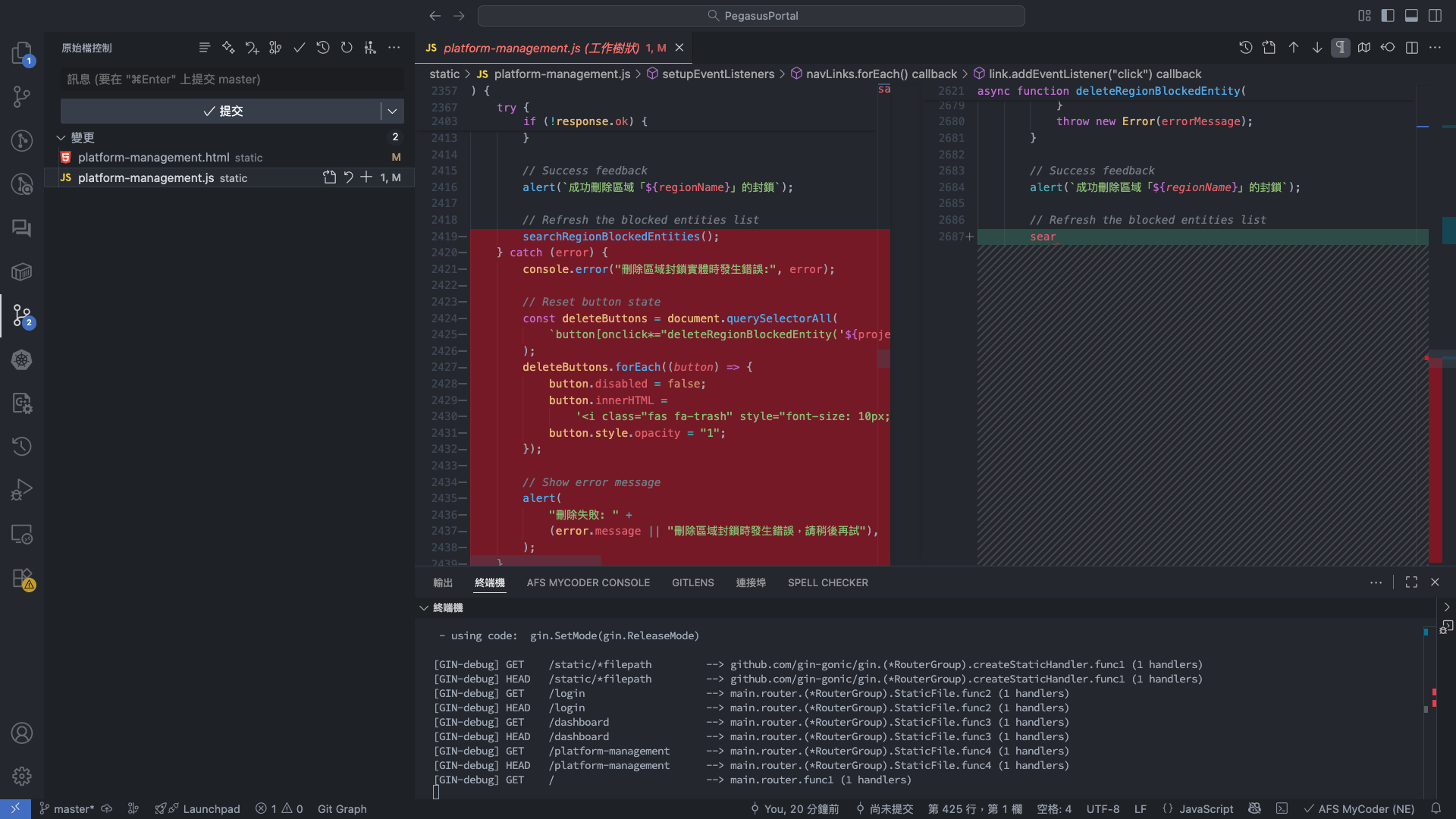Open the Explorer view in activity bar

21,53
